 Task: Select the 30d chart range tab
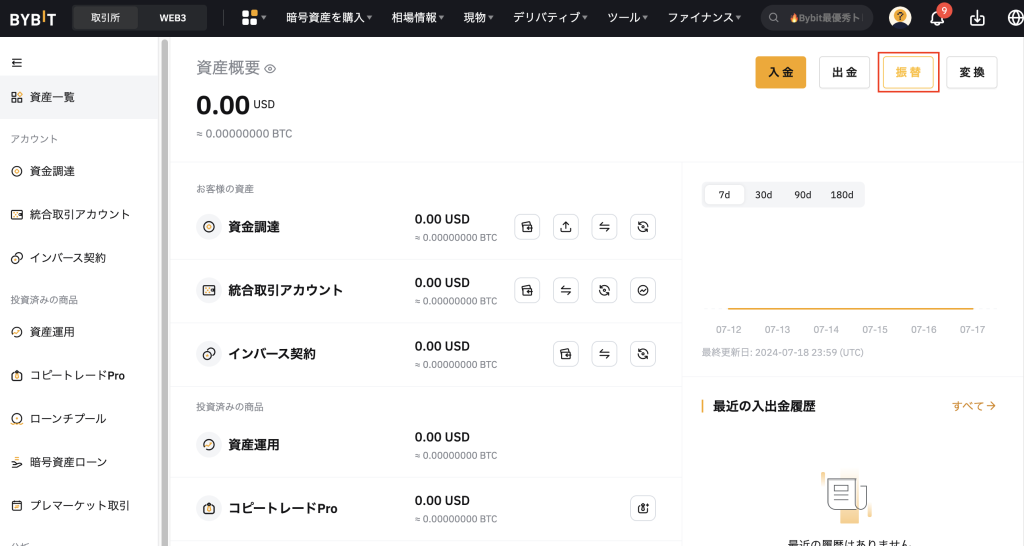click(x=763, y=195)
